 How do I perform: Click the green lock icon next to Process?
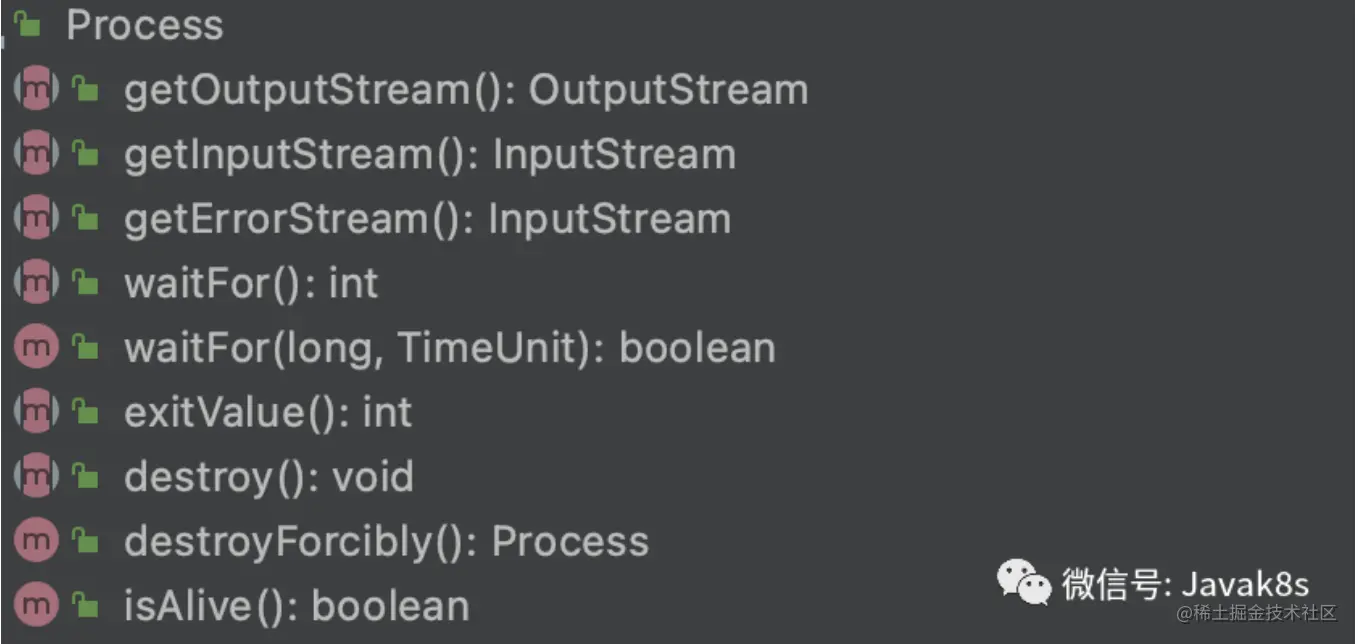point(29,26)
